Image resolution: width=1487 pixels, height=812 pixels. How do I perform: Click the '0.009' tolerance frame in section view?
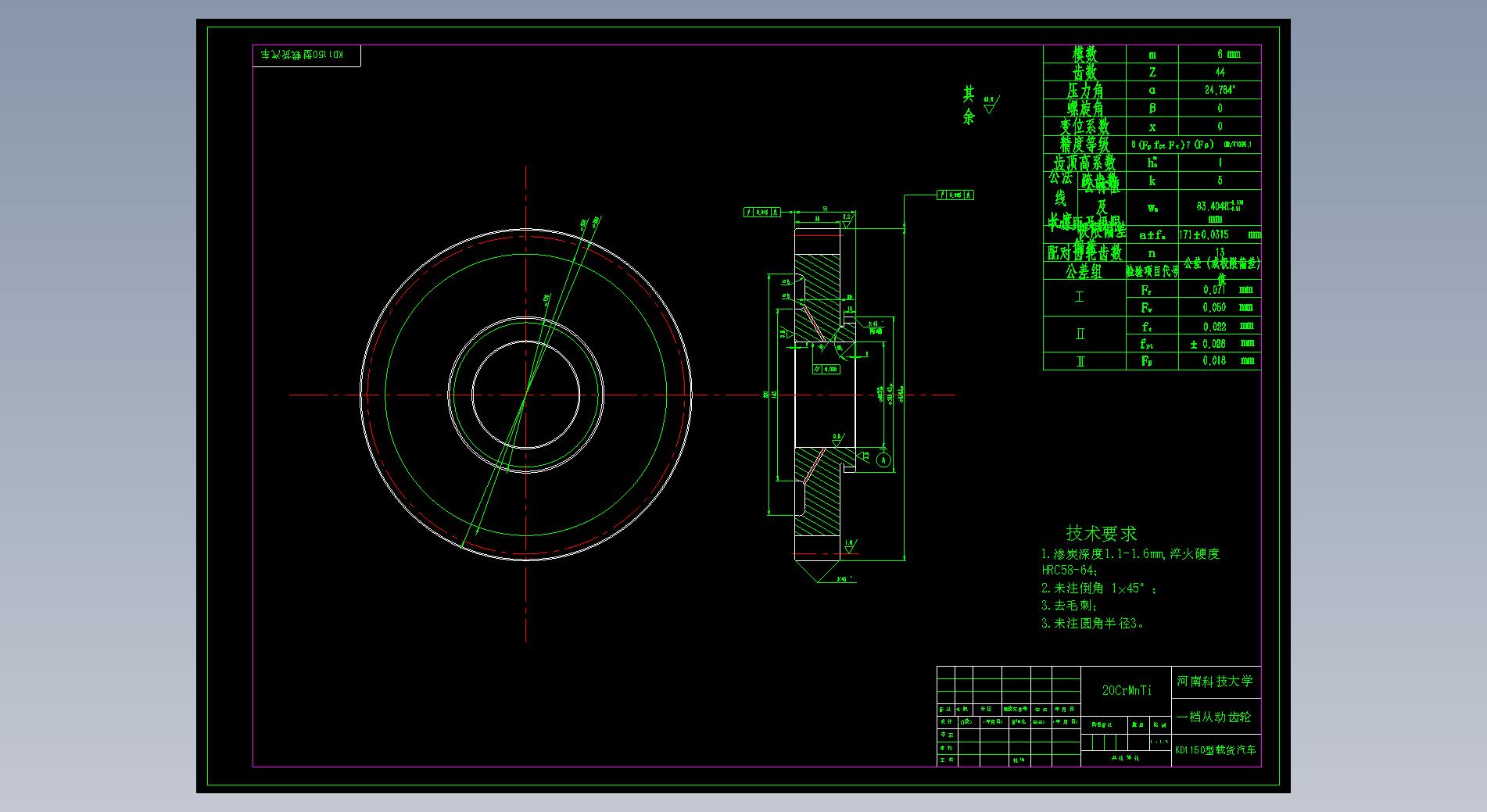pyautogui.click(x=827, y=369)
